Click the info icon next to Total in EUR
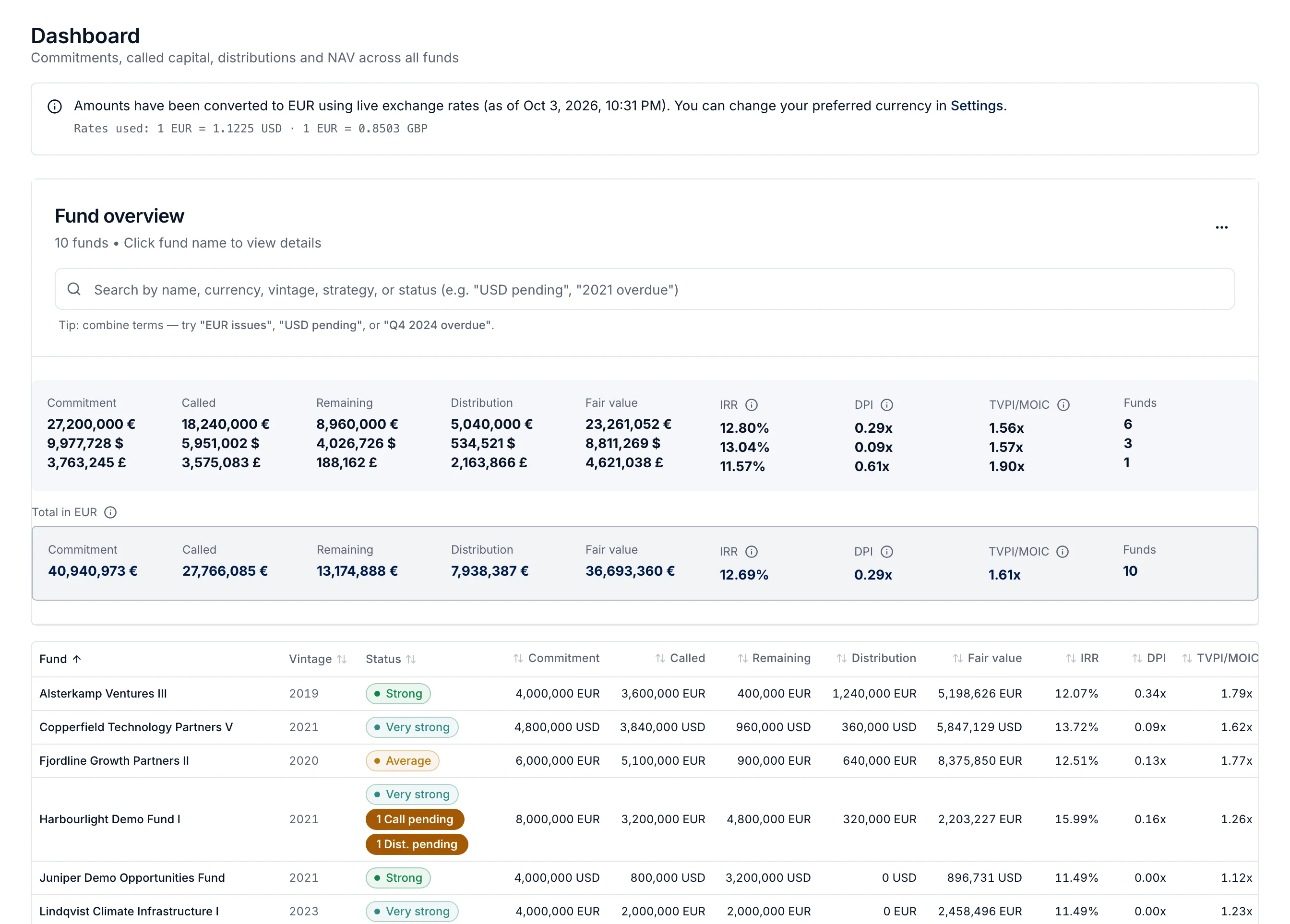The width and height of the screenshot is (1290, 924). click(110, 512)
